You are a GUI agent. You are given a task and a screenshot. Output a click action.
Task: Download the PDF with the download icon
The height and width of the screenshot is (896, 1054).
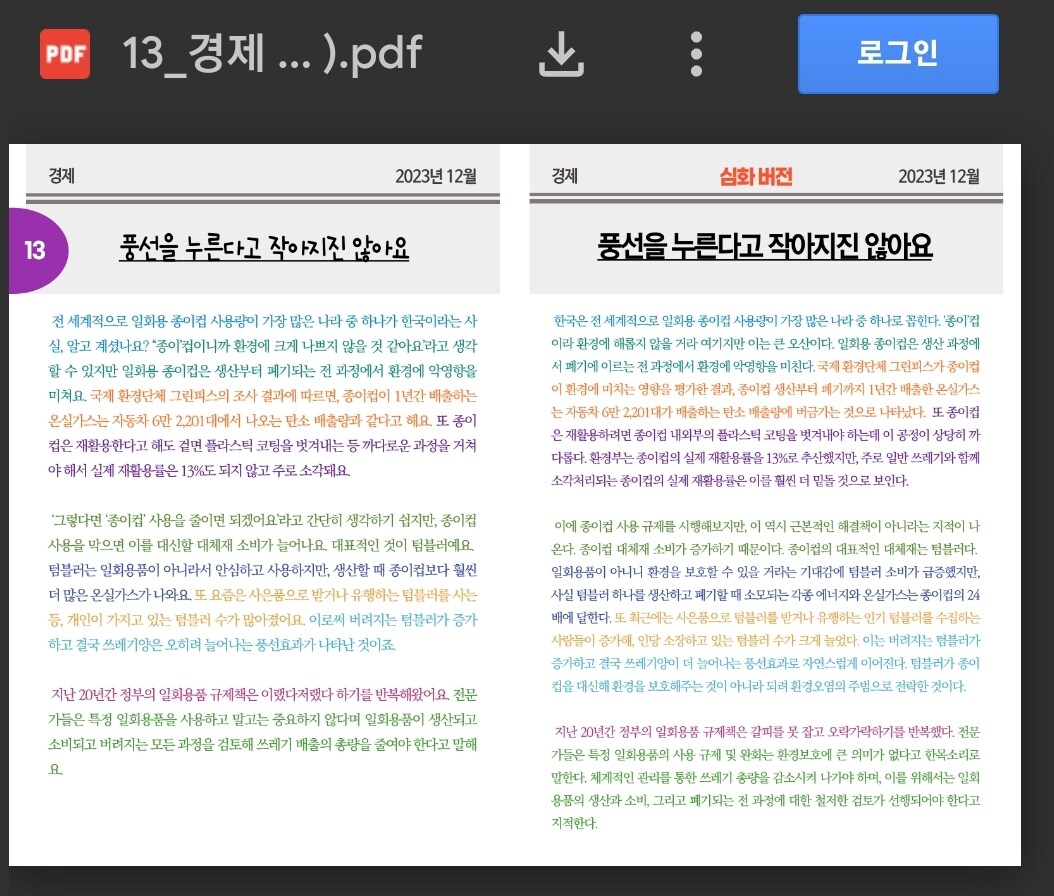pos(561,54)
